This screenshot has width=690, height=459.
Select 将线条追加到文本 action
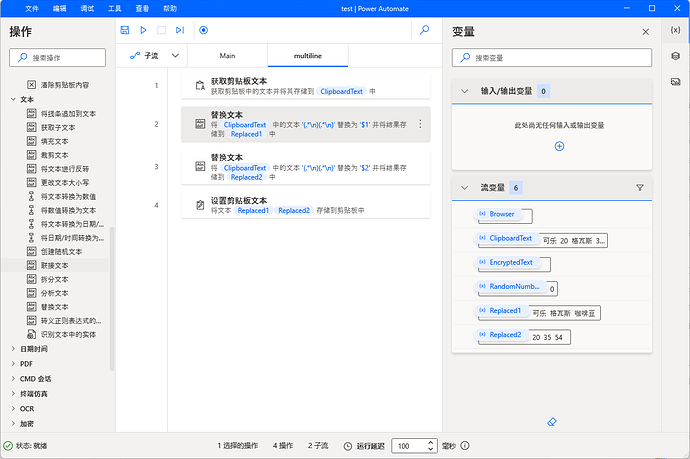coord(62,114)
